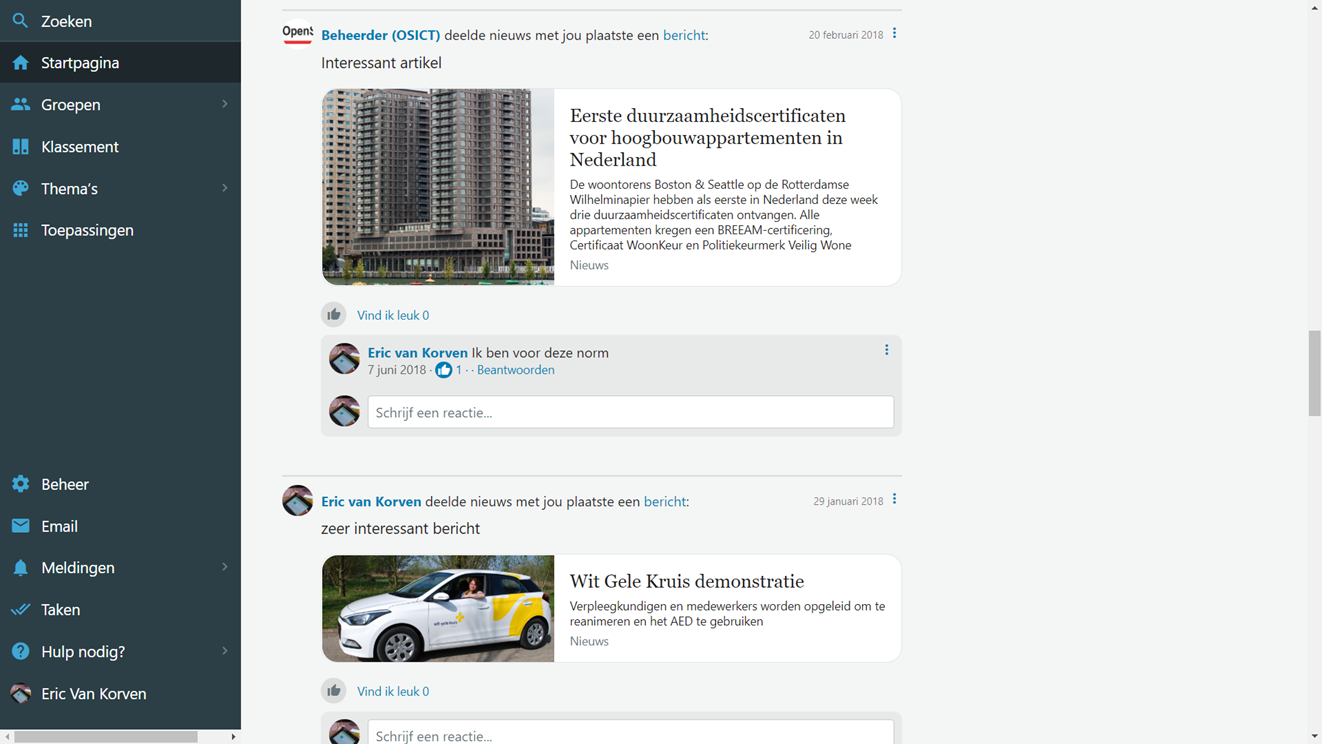This screenshot has height=744, width=1322.
Task: Open Beheerder (OSICT) profile link
Action: click(x=380, y=35)
